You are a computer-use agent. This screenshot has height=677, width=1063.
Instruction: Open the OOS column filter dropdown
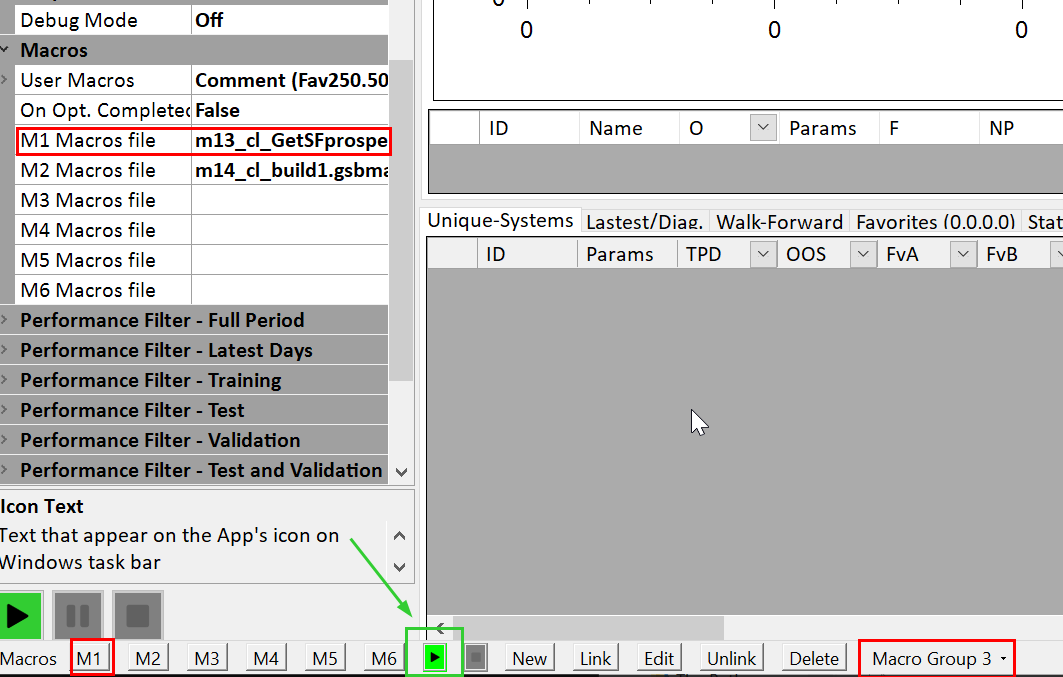click(863, 254)
